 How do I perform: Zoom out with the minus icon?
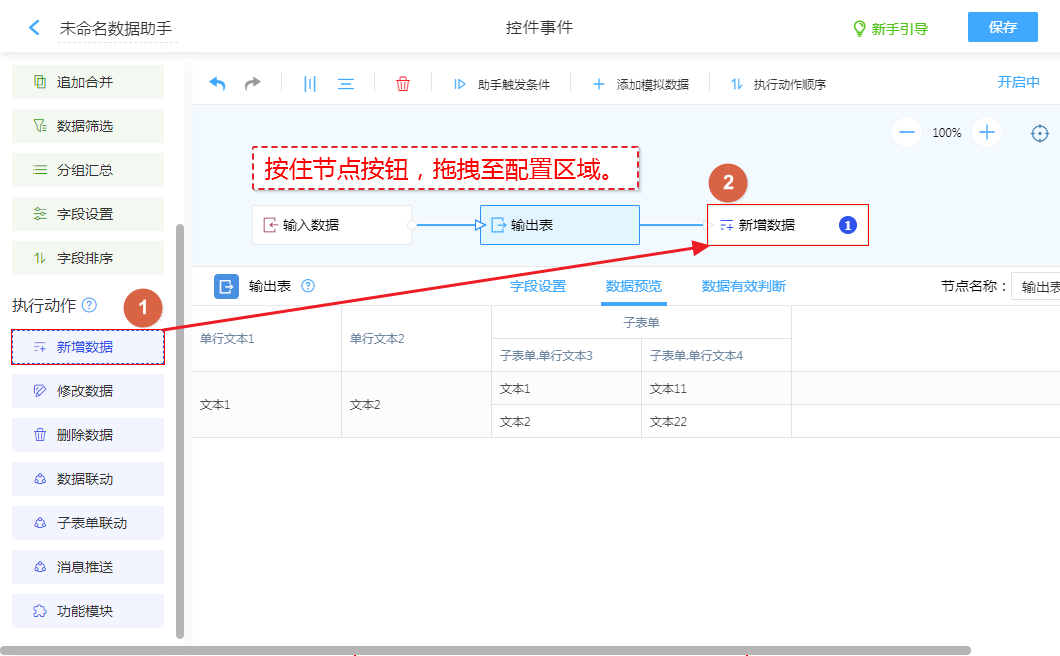(907, 132)
